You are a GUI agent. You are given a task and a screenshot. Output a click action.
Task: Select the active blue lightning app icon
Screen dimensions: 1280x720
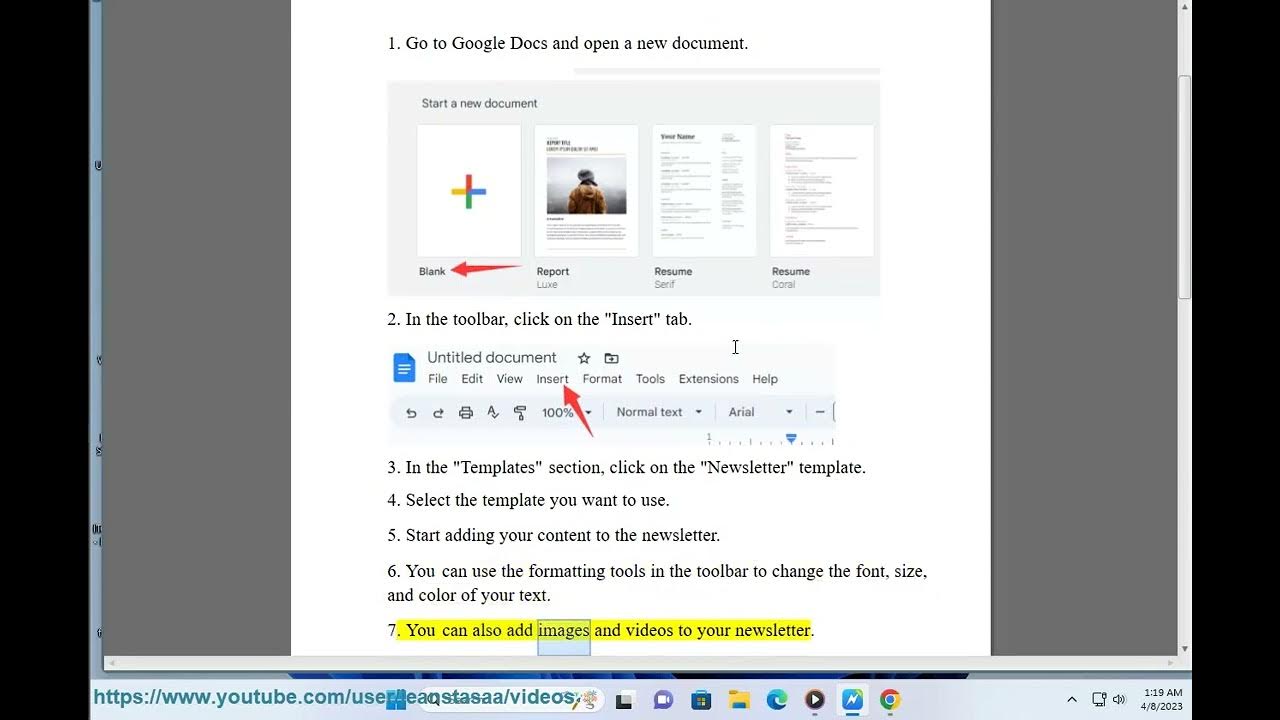click(x=852, y=700)
